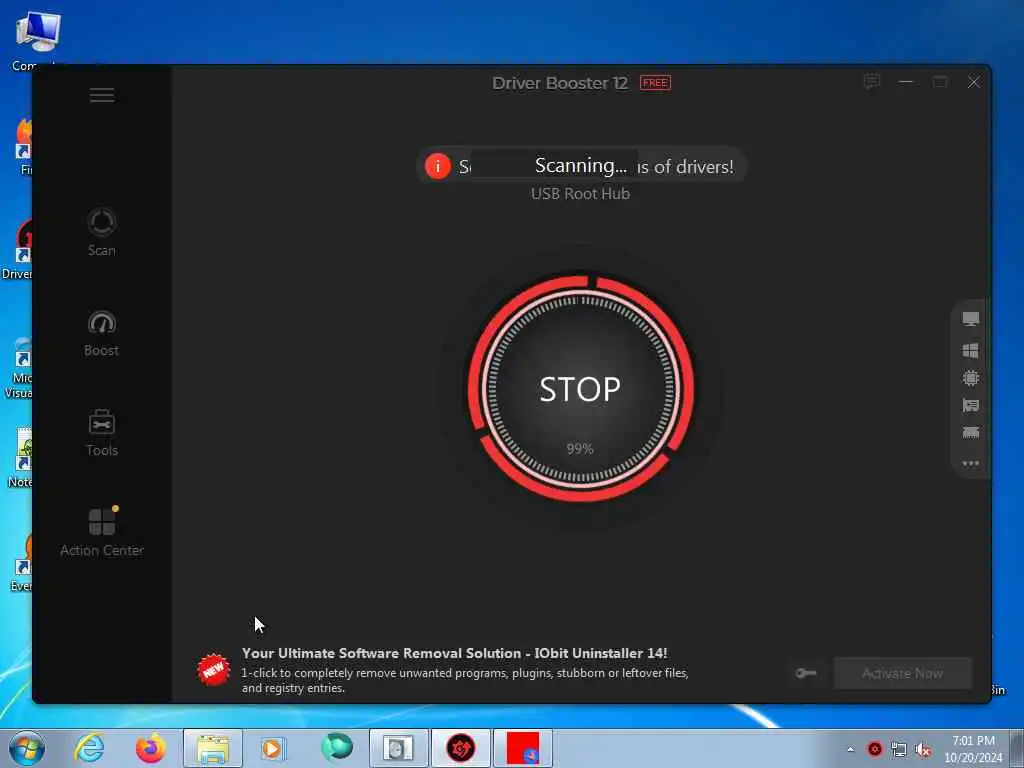Viewport: 1024px width, 768px height.
Task: Switch to Driver Booster taskbar button
Action: [460, 748]
